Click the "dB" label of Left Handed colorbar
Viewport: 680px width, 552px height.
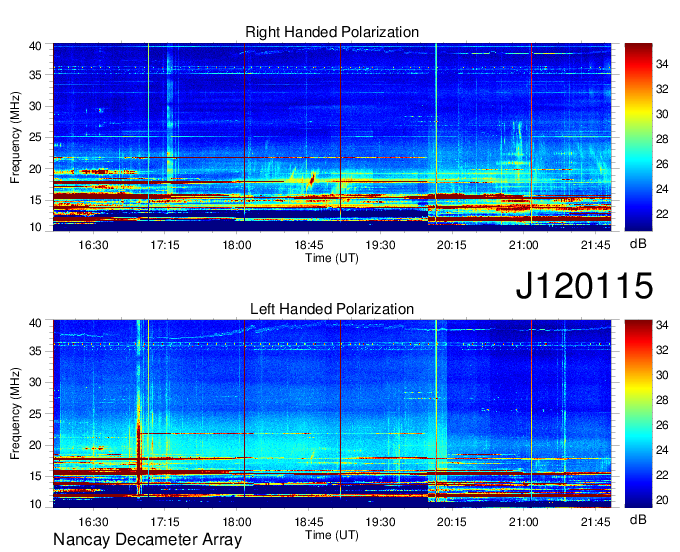pos(638,519)
